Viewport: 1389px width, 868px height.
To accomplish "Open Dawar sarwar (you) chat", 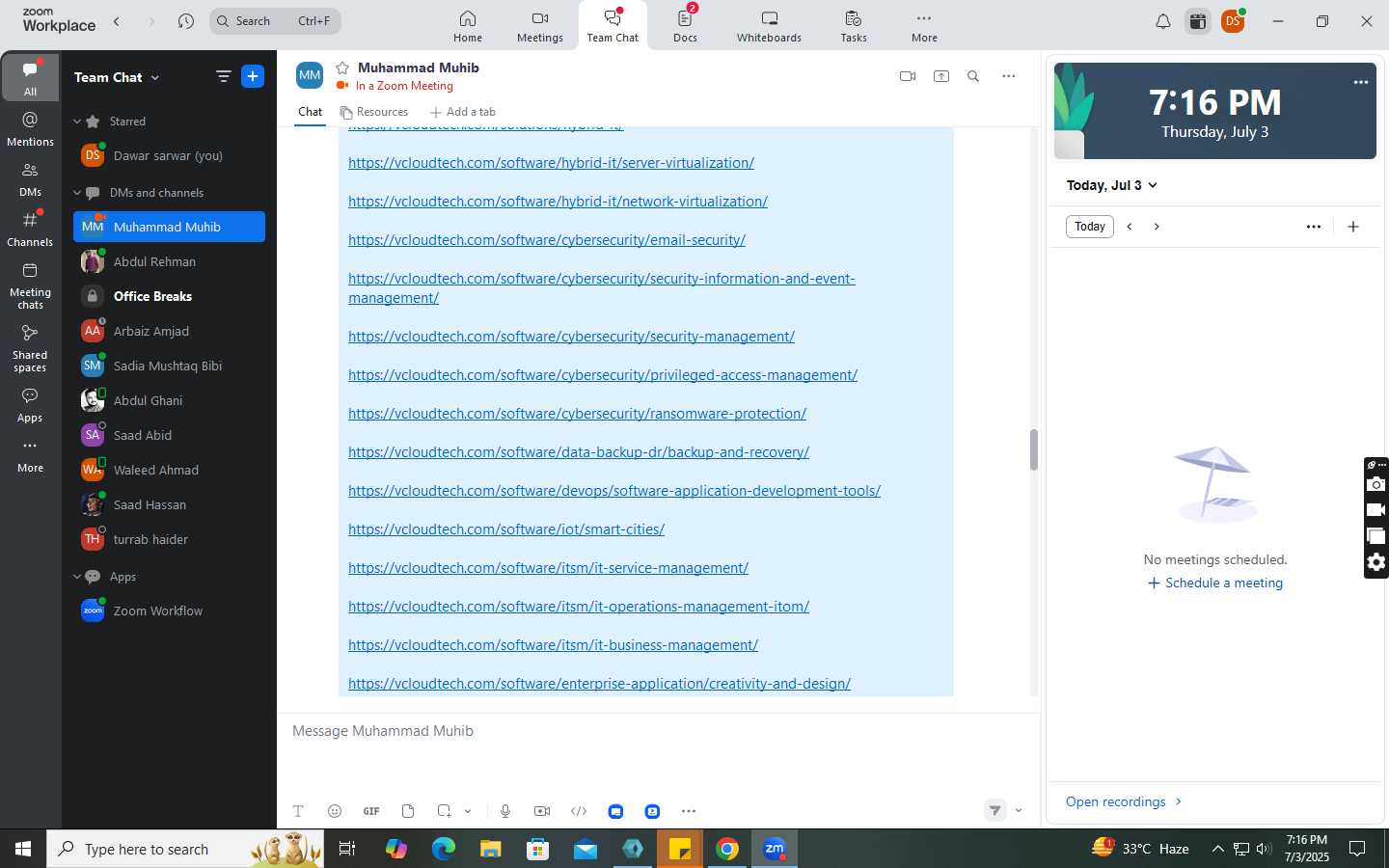I will 169,155.
